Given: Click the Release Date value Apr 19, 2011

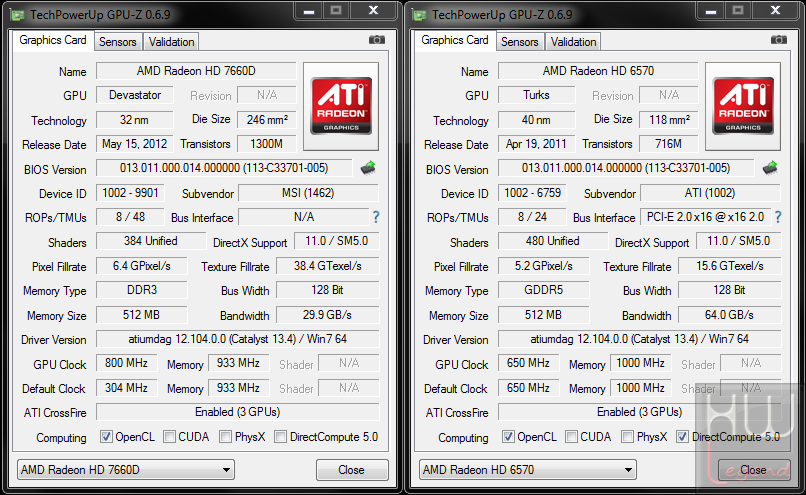Looking at the screenshot, I should click(x=537, y=144).
